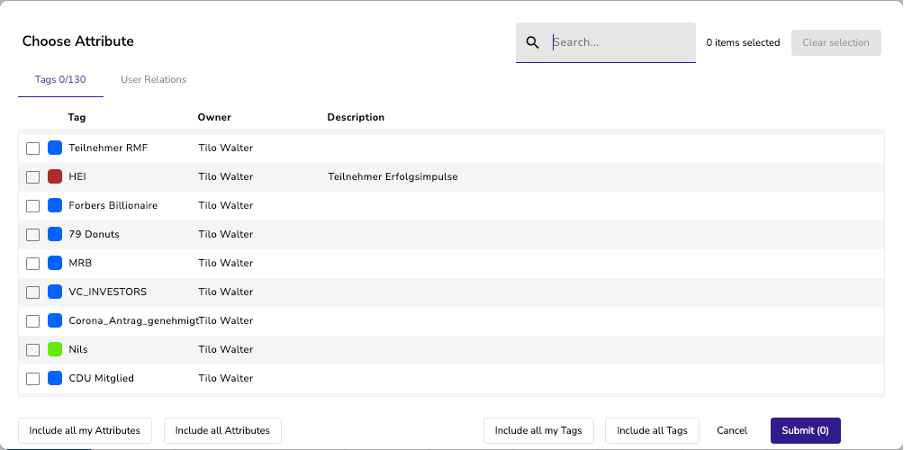904x450 pixels.
Task: Click the Include all Tags button
Action: (x=652, y=430)
